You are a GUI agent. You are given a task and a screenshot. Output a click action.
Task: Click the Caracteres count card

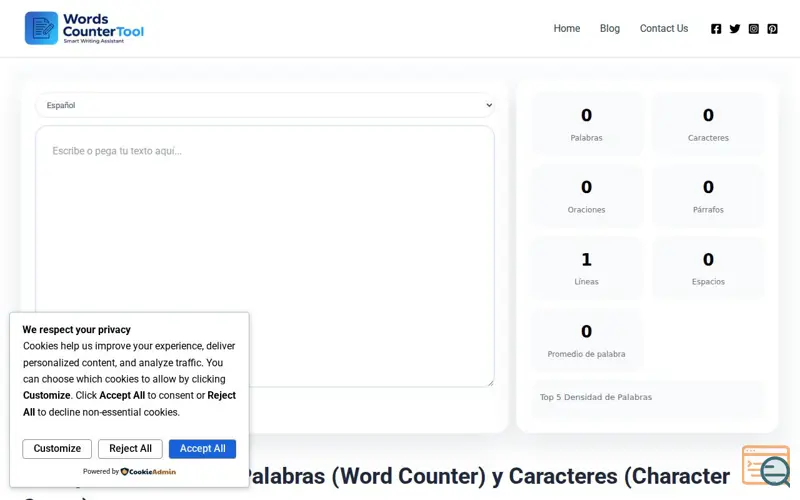coord(708,124)
